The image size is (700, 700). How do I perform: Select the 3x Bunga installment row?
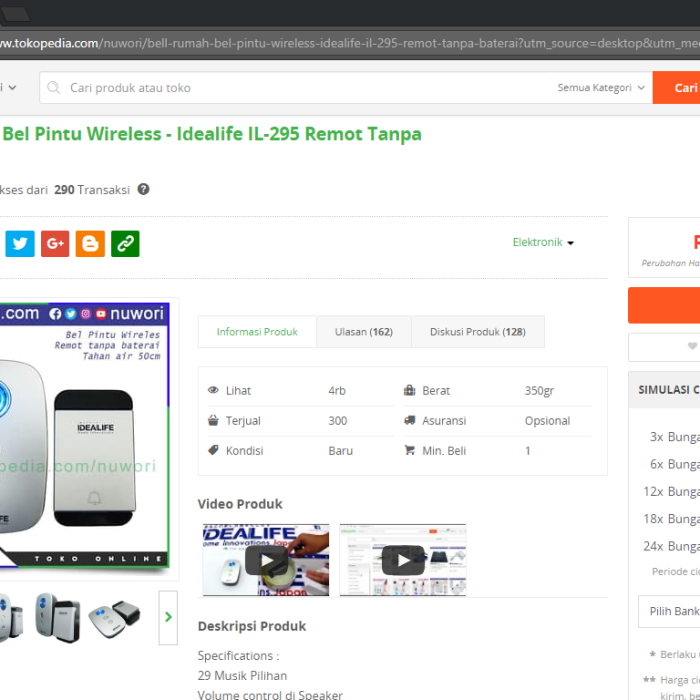675,437
